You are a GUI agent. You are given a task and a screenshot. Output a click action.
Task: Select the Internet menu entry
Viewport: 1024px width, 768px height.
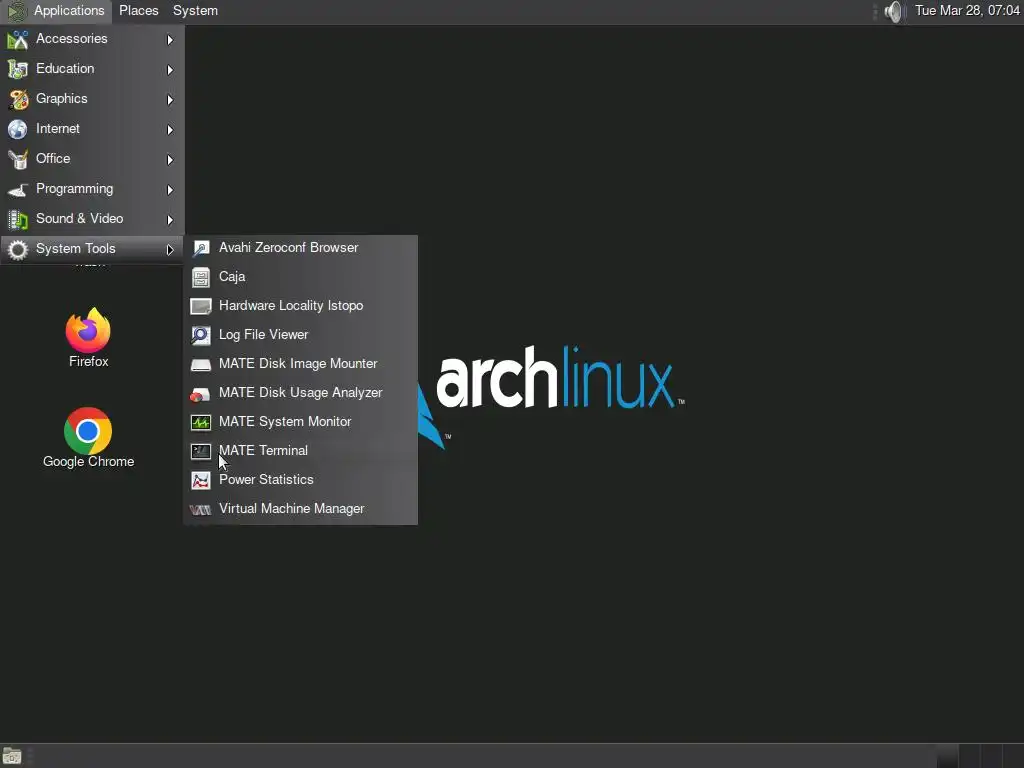pyautogui.click(x=92, y=129)
